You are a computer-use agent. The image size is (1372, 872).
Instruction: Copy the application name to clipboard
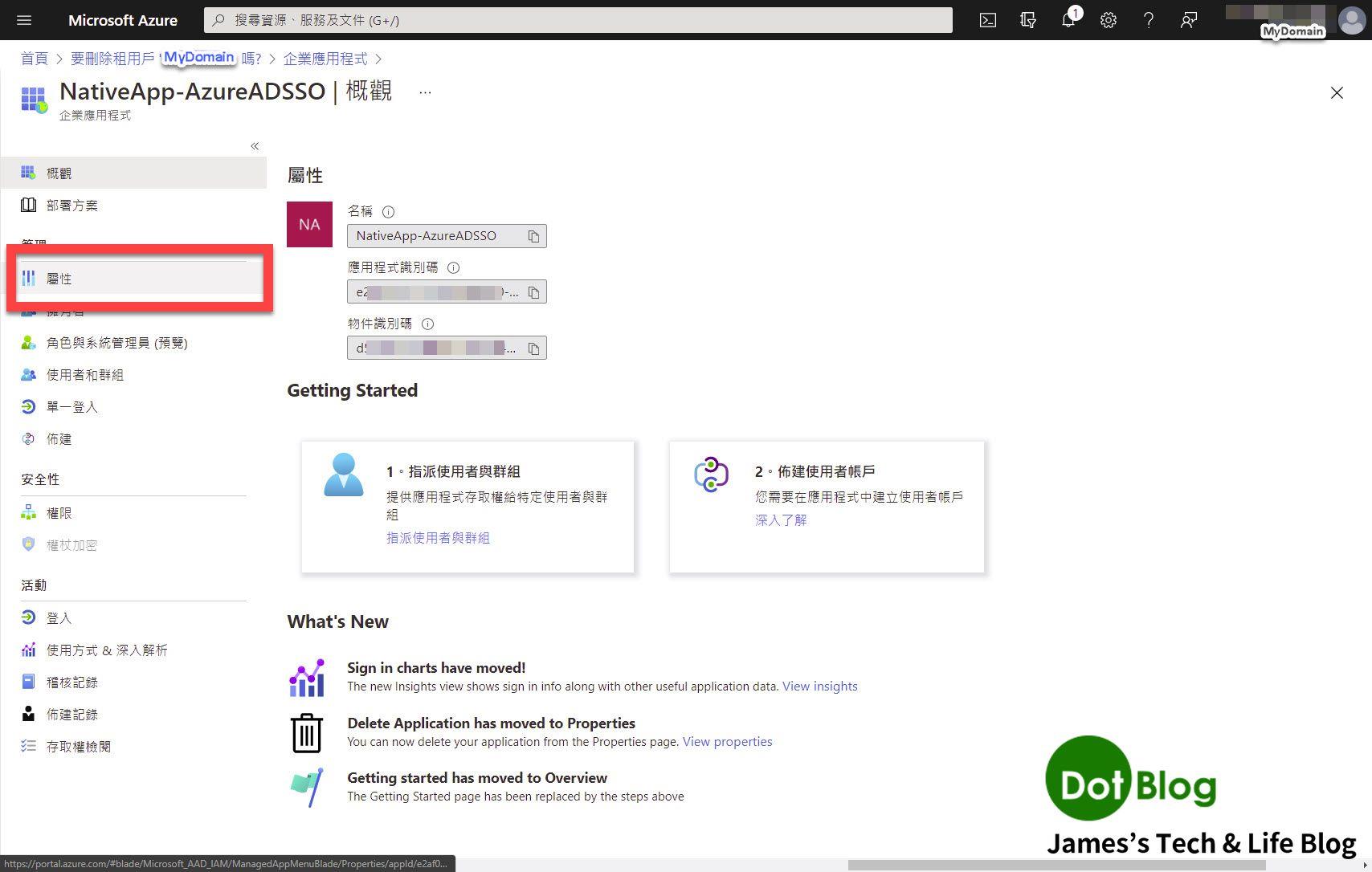533,236
